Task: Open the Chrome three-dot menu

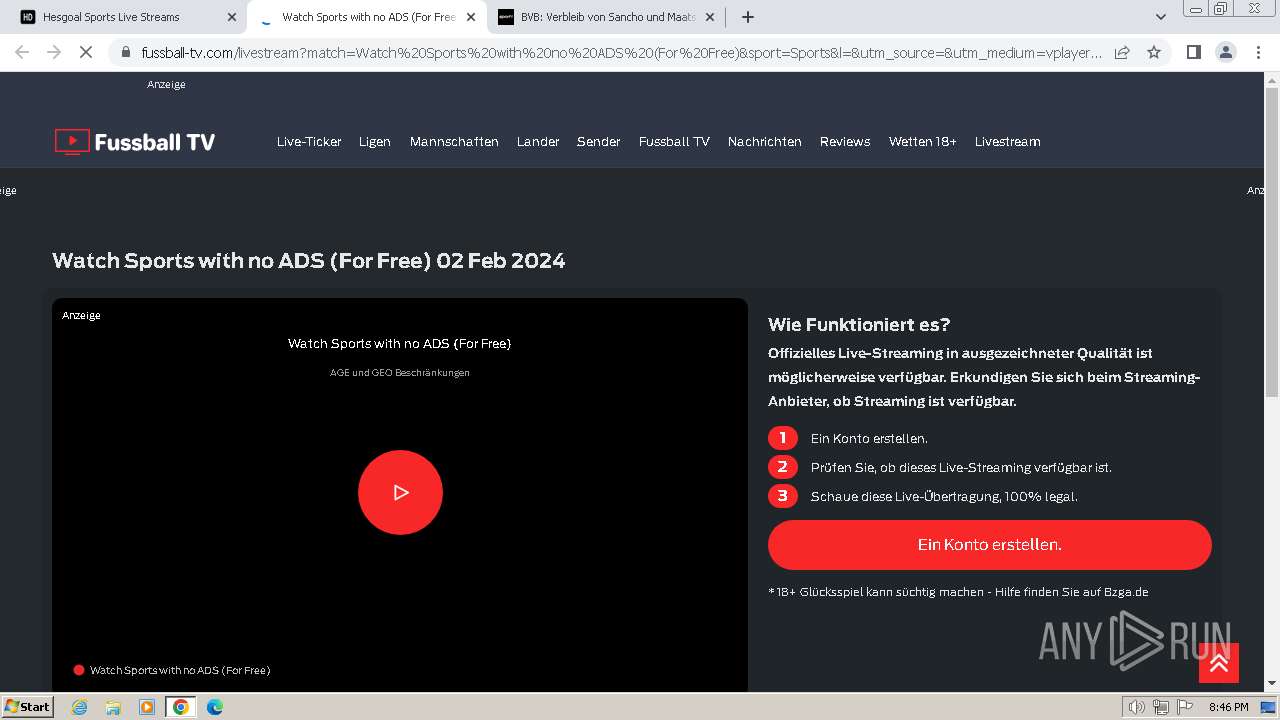Action: [x=1259, y=52]
